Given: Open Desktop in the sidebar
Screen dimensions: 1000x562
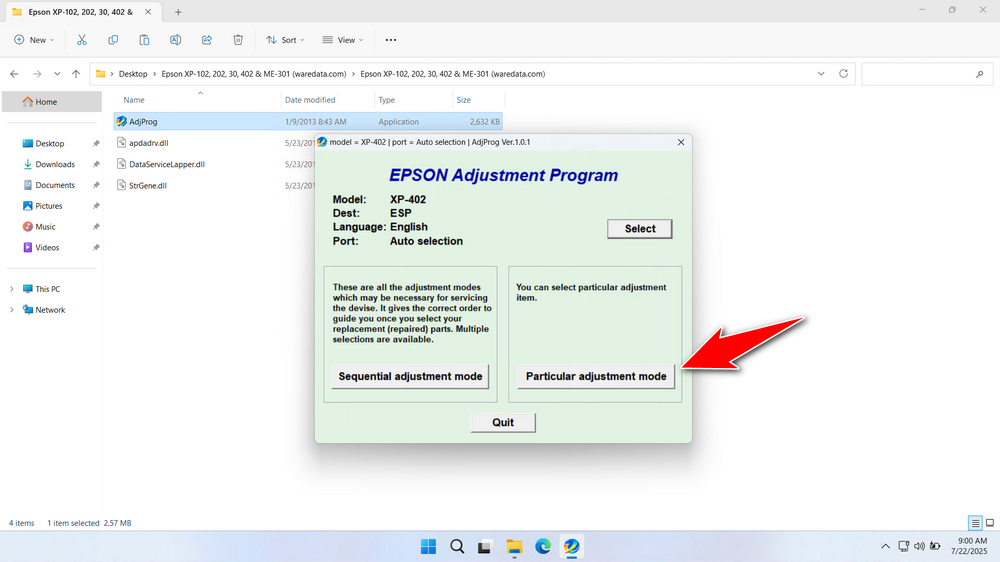Looking at the screenshot, I should click(50, 144).
